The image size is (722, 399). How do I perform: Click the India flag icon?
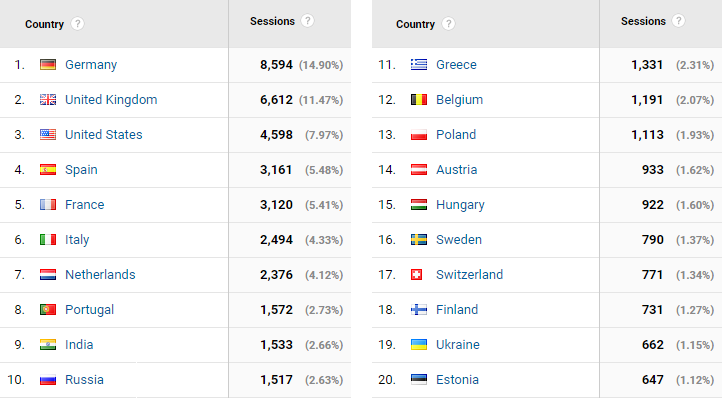pyautogui.click(x=48, y=345)
